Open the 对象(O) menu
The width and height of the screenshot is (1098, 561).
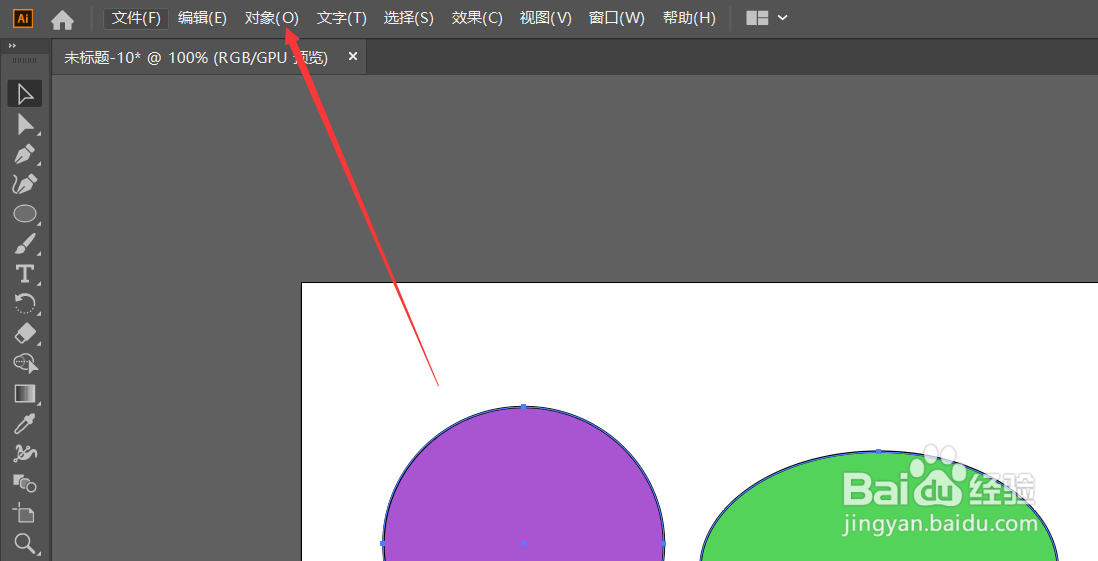point(272,18)
